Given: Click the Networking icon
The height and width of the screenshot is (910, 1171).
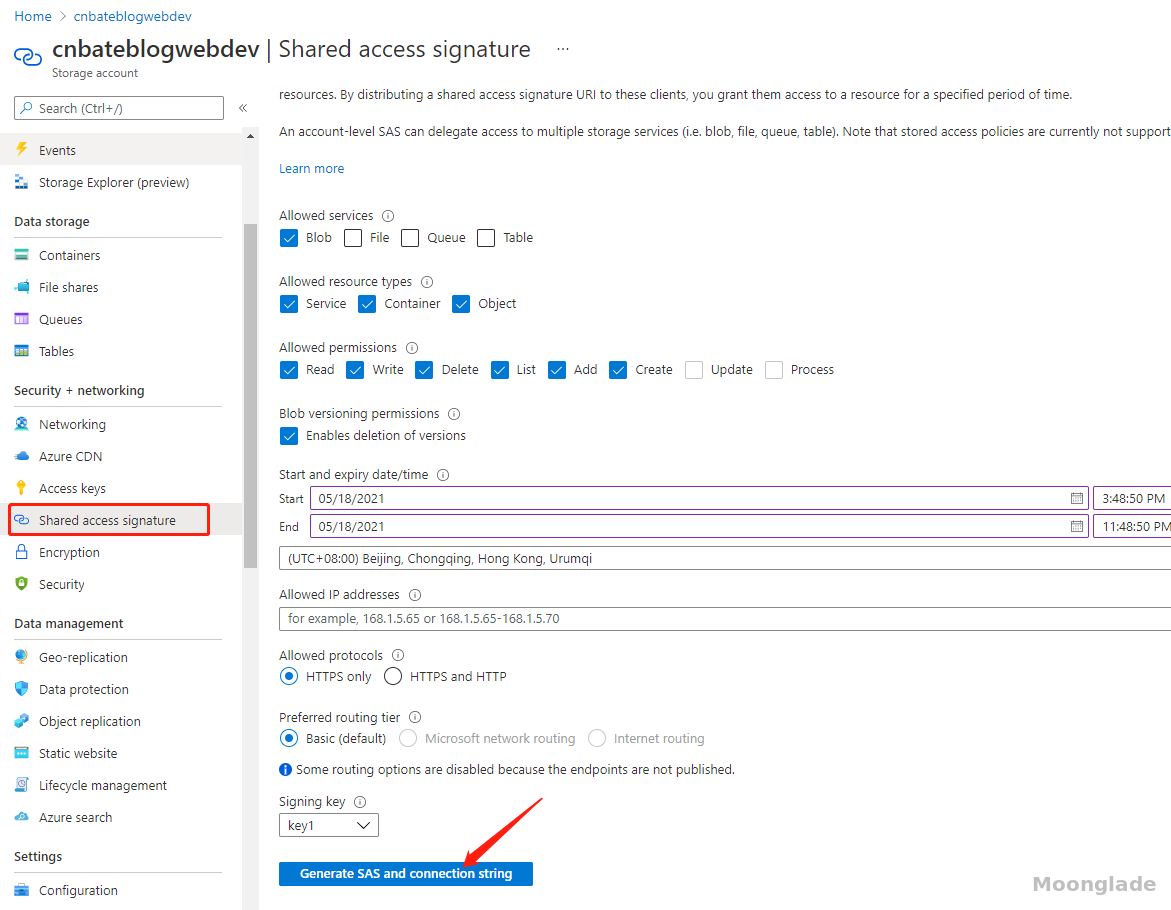Looking at the screenshot, I should (22, 424).
